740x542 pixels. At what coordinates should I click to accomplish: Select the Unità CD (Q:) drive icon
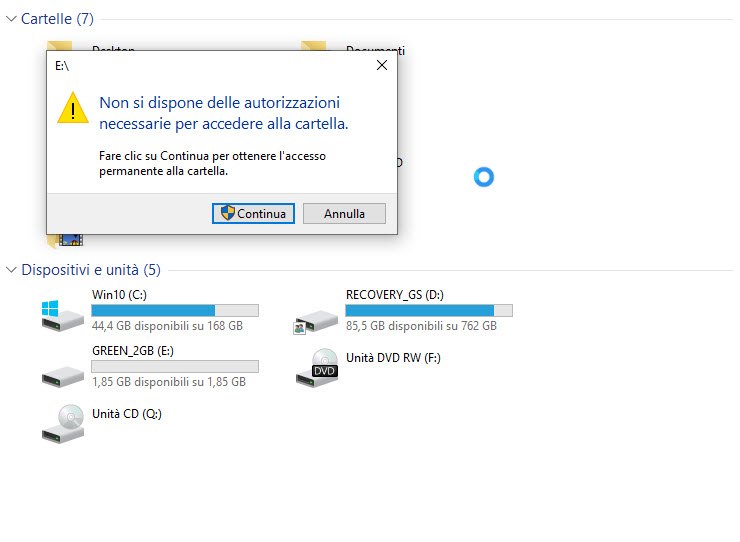click(x=63, y=424)
